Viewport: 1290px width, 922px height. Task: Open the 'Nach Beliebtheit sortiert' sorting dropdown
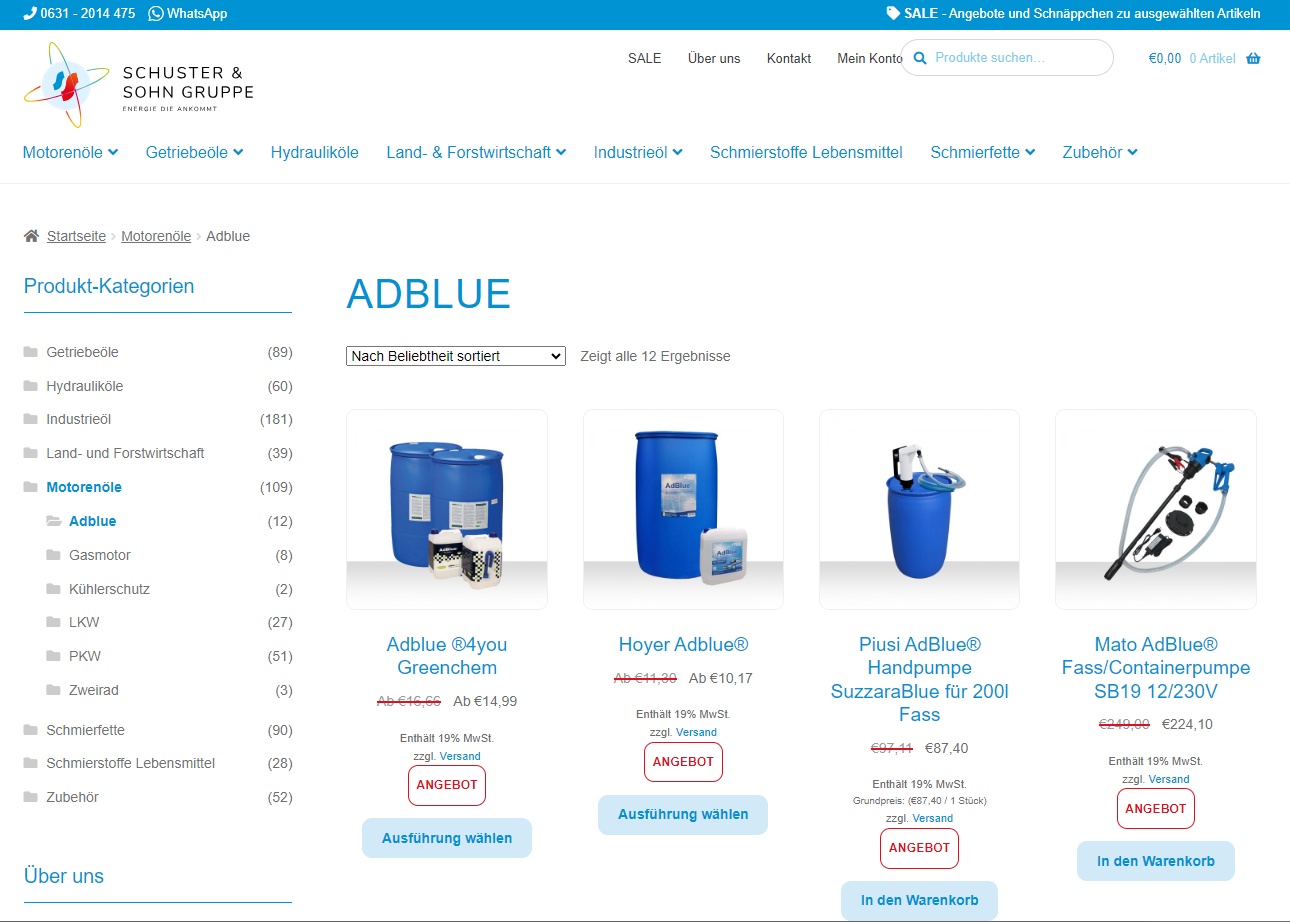point(455,356)
